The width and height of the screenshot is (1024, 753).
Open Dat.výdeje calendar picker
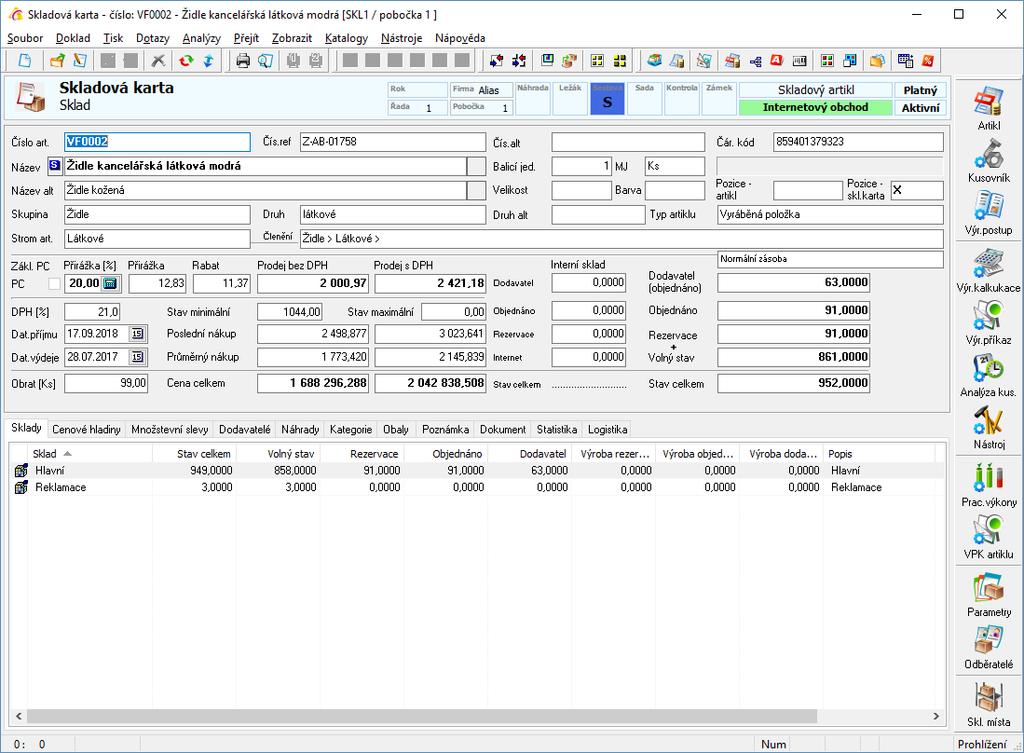tap(137, 357)
